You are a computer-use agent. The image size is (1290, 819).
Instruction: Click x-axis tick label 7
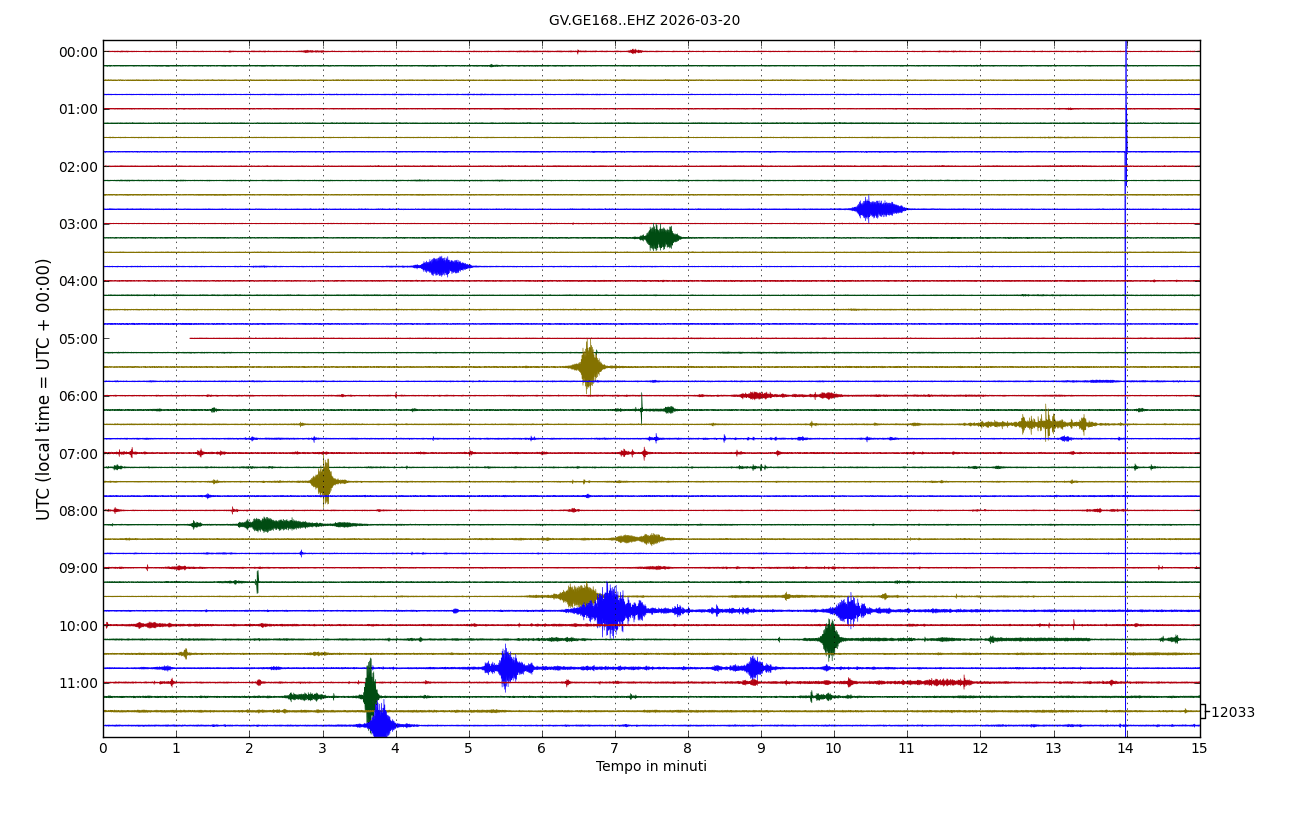pos(615,748)
